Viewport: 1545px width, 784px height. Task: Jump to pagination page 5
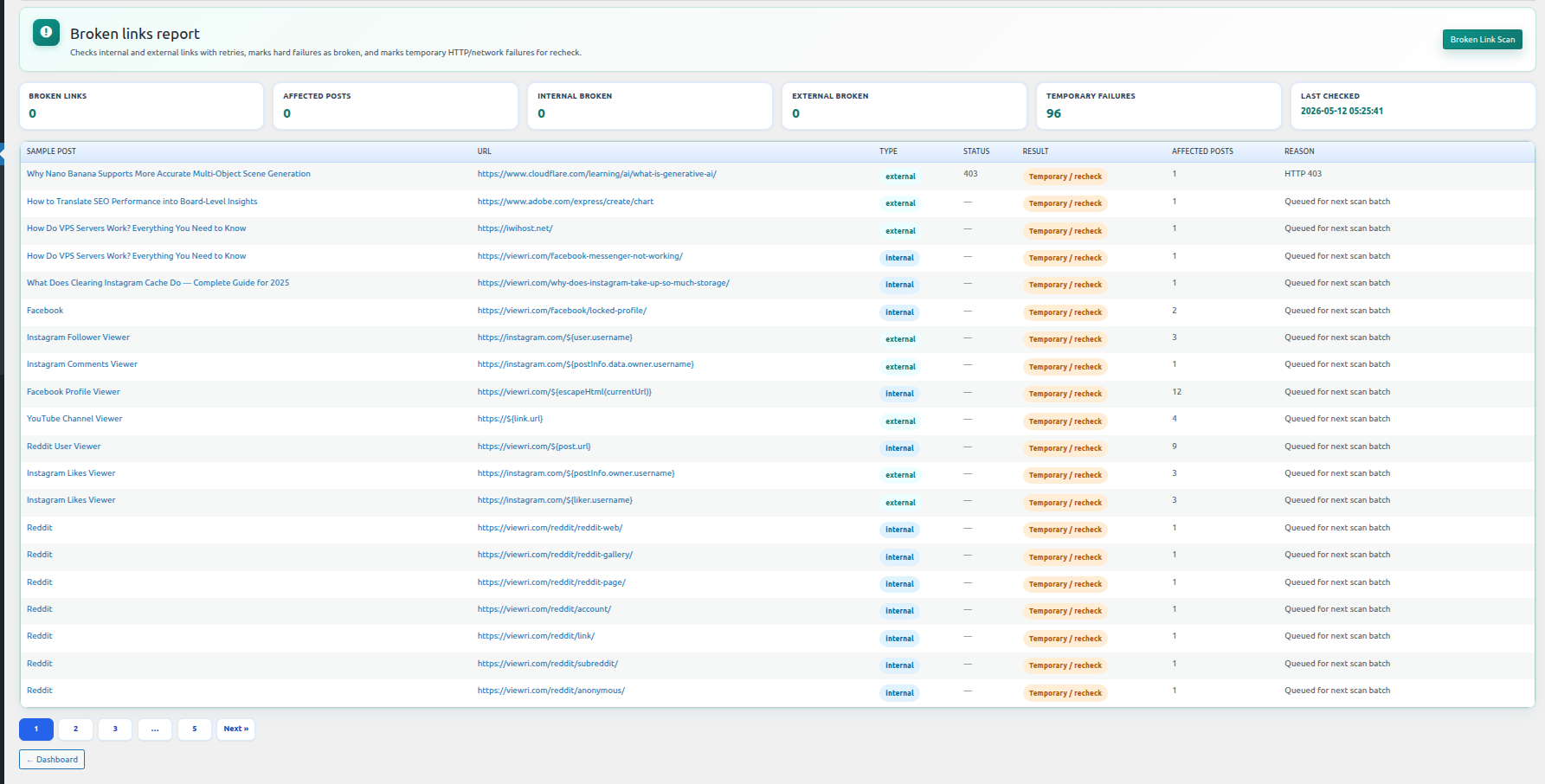[x=195, y=729]
